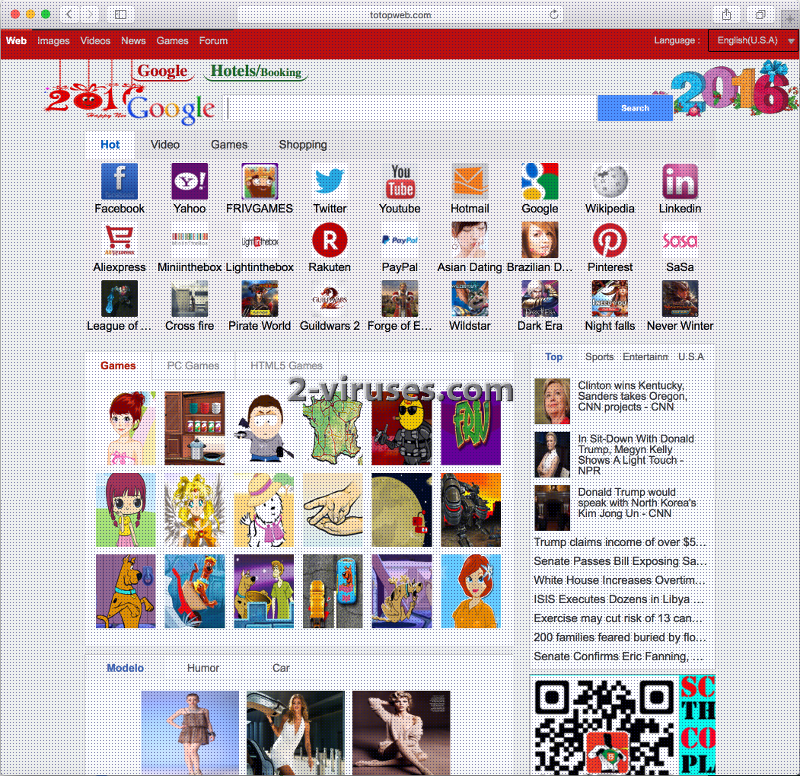Open the Asian Dating shortcut icon
800x776 pixels.
470,240
